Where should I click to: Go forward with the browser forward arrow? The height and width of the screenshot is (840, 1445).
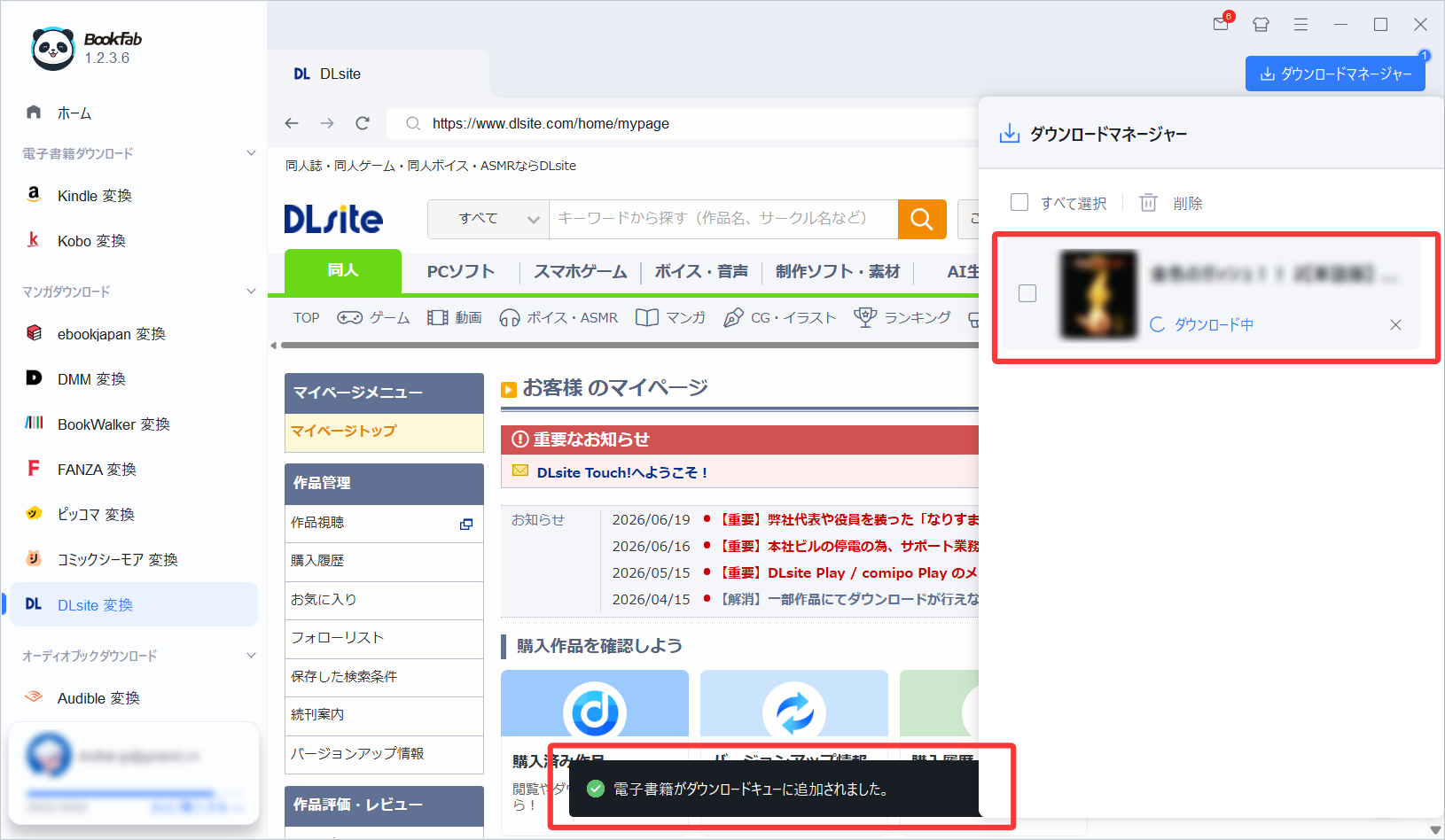pyautogui.click(x=327, y=123)
